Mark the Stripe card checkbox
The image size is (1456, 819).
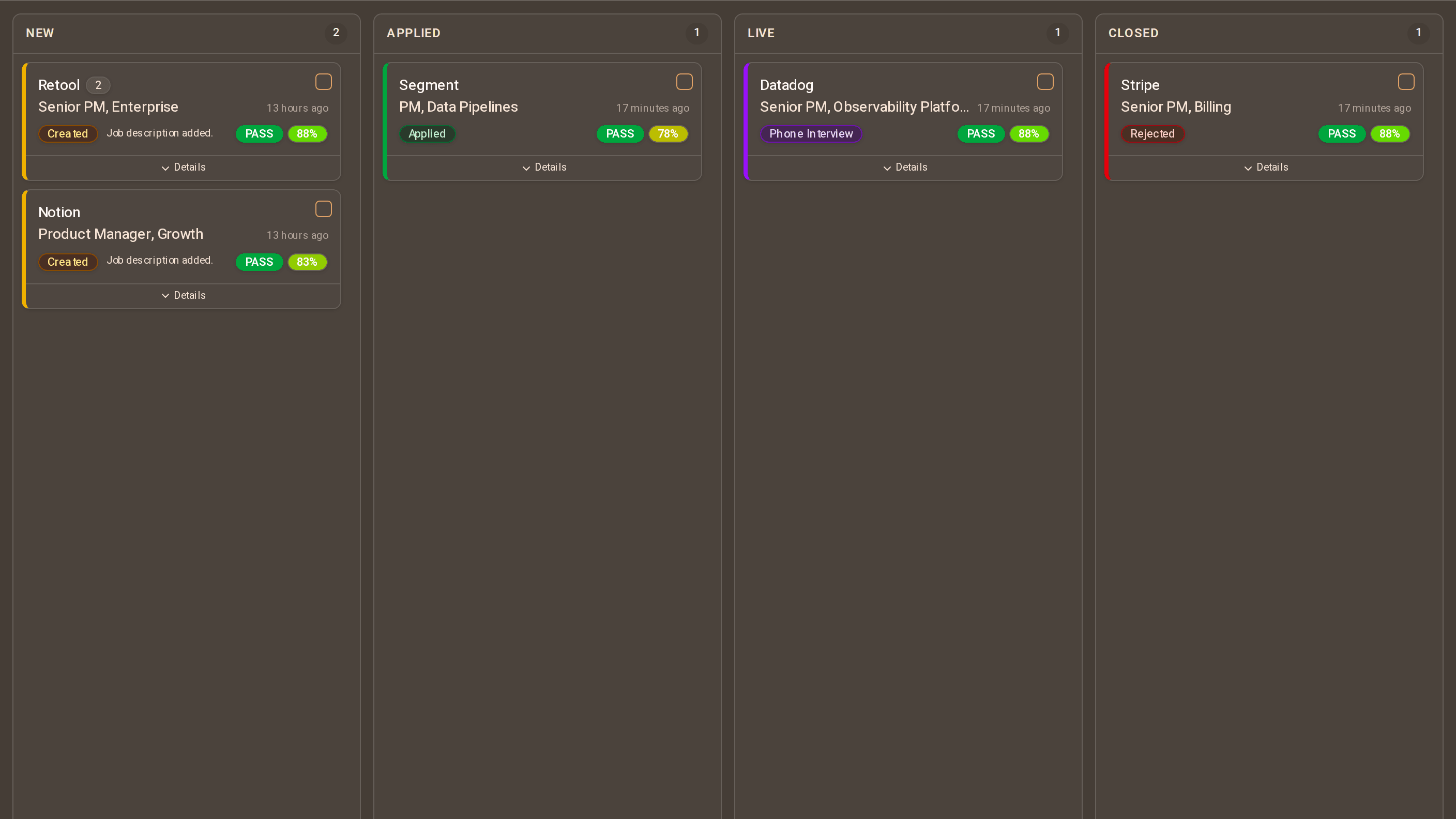(1406, 82)
